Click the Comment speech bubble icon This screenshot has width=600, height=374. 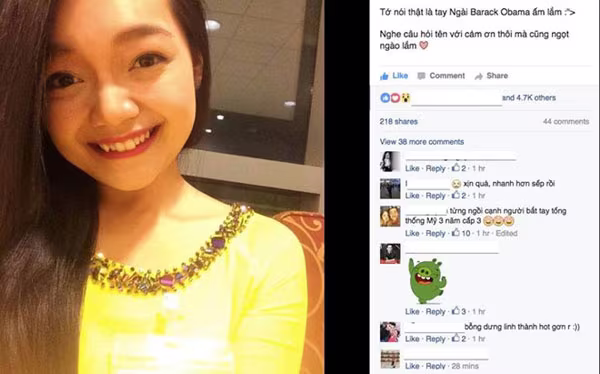[421, 76]
